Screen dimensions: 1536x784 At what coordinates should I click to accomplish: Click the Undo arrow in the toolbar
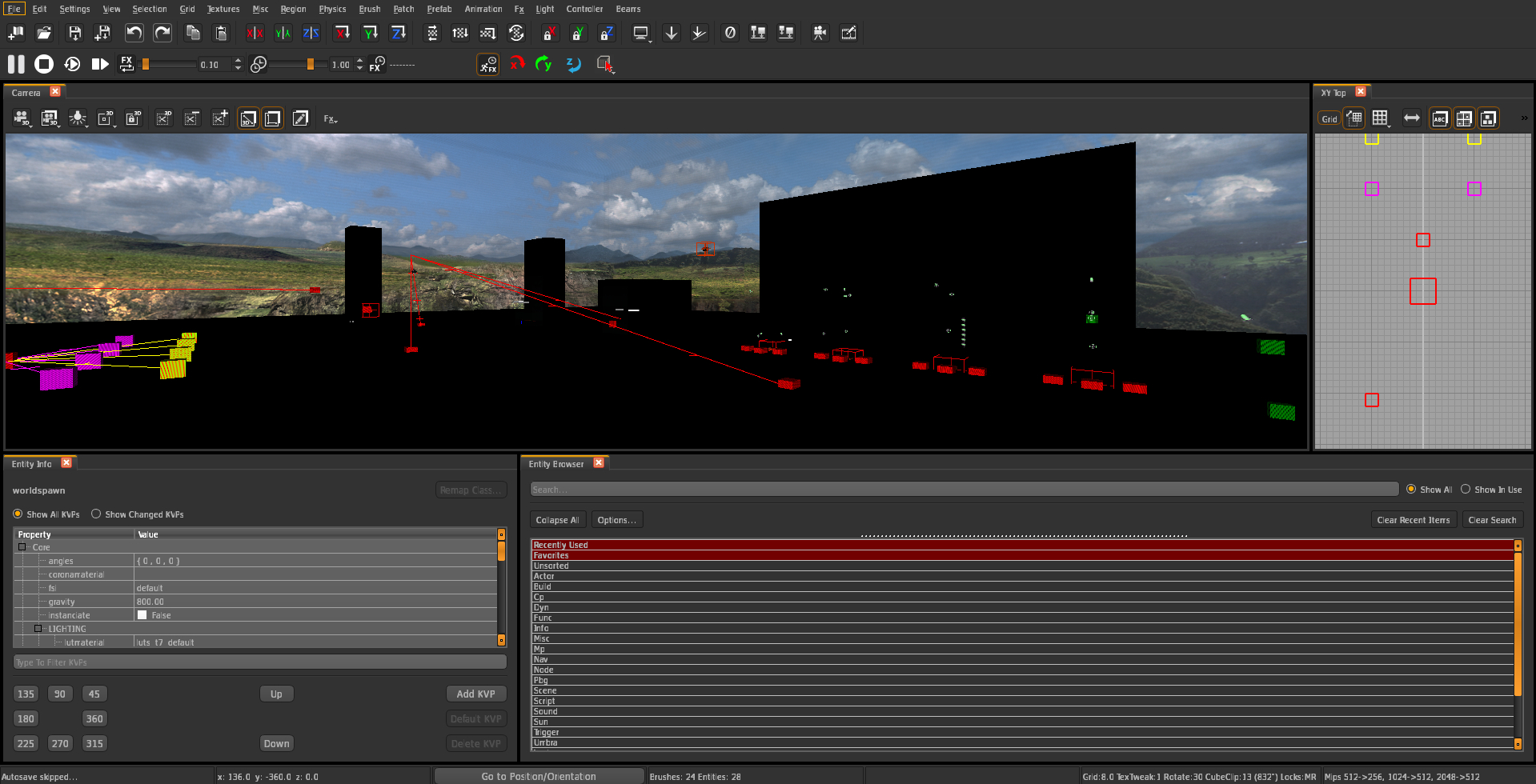point(134,33)
